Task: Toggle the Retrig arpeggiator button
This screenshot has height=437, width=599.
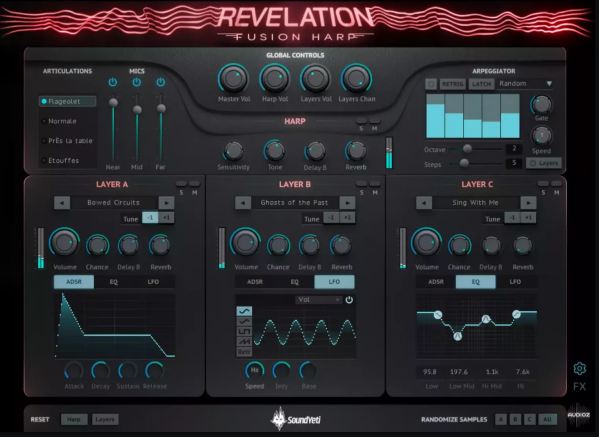Action: (x=453, y=84)
